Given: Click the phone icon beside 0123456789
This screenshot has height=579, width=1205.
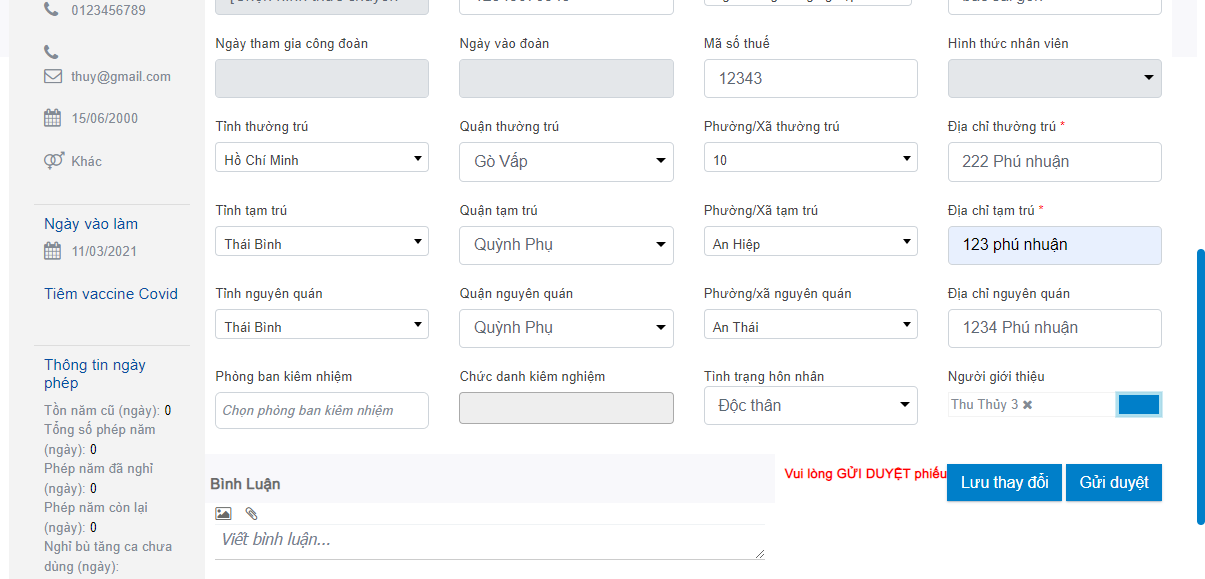Looking at the screenshot, I should pyautogui.click(x=52, y=10).
